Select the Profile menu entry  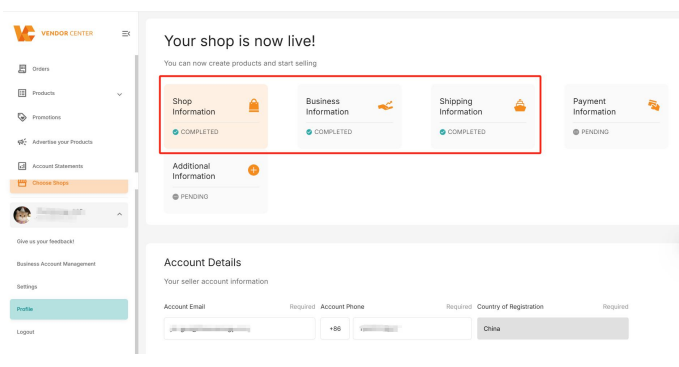click(x=69, y=309)
